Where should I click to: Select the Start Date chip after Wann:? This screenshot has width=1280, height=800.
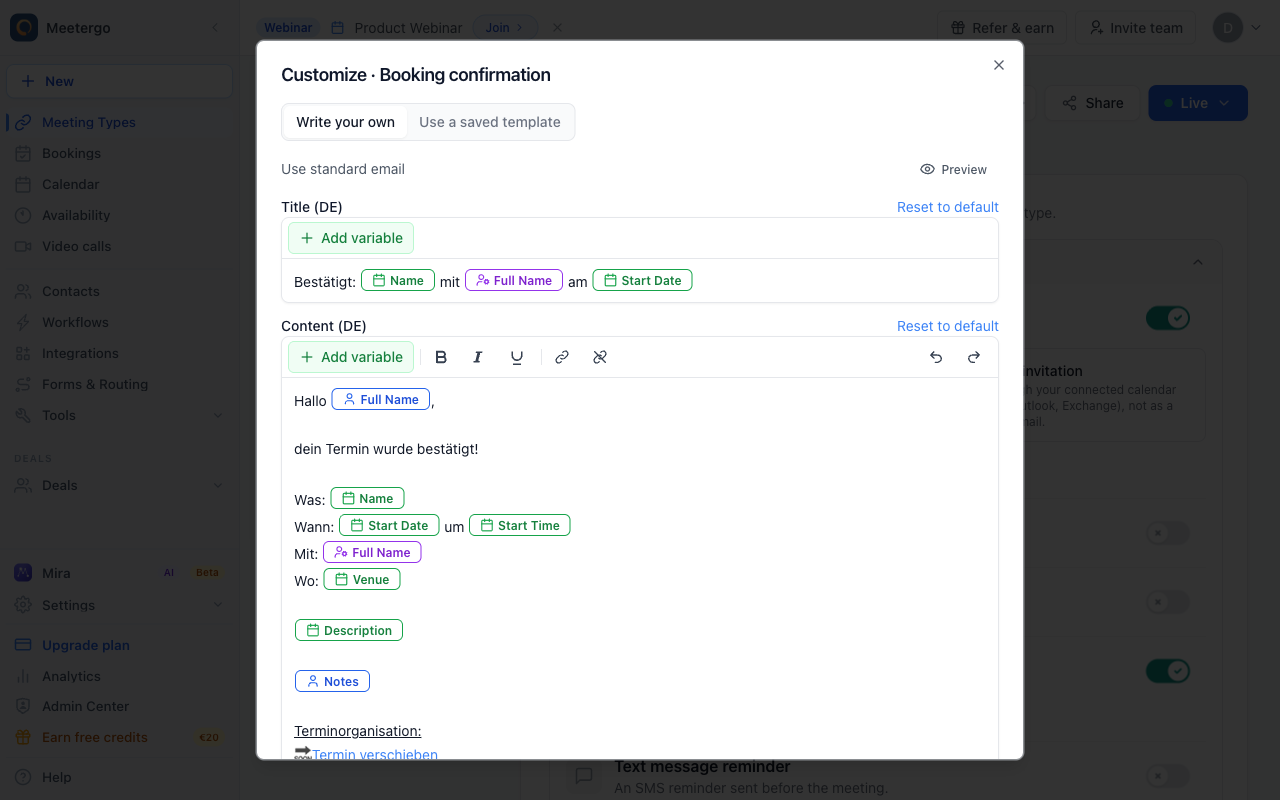pos(389,526)
